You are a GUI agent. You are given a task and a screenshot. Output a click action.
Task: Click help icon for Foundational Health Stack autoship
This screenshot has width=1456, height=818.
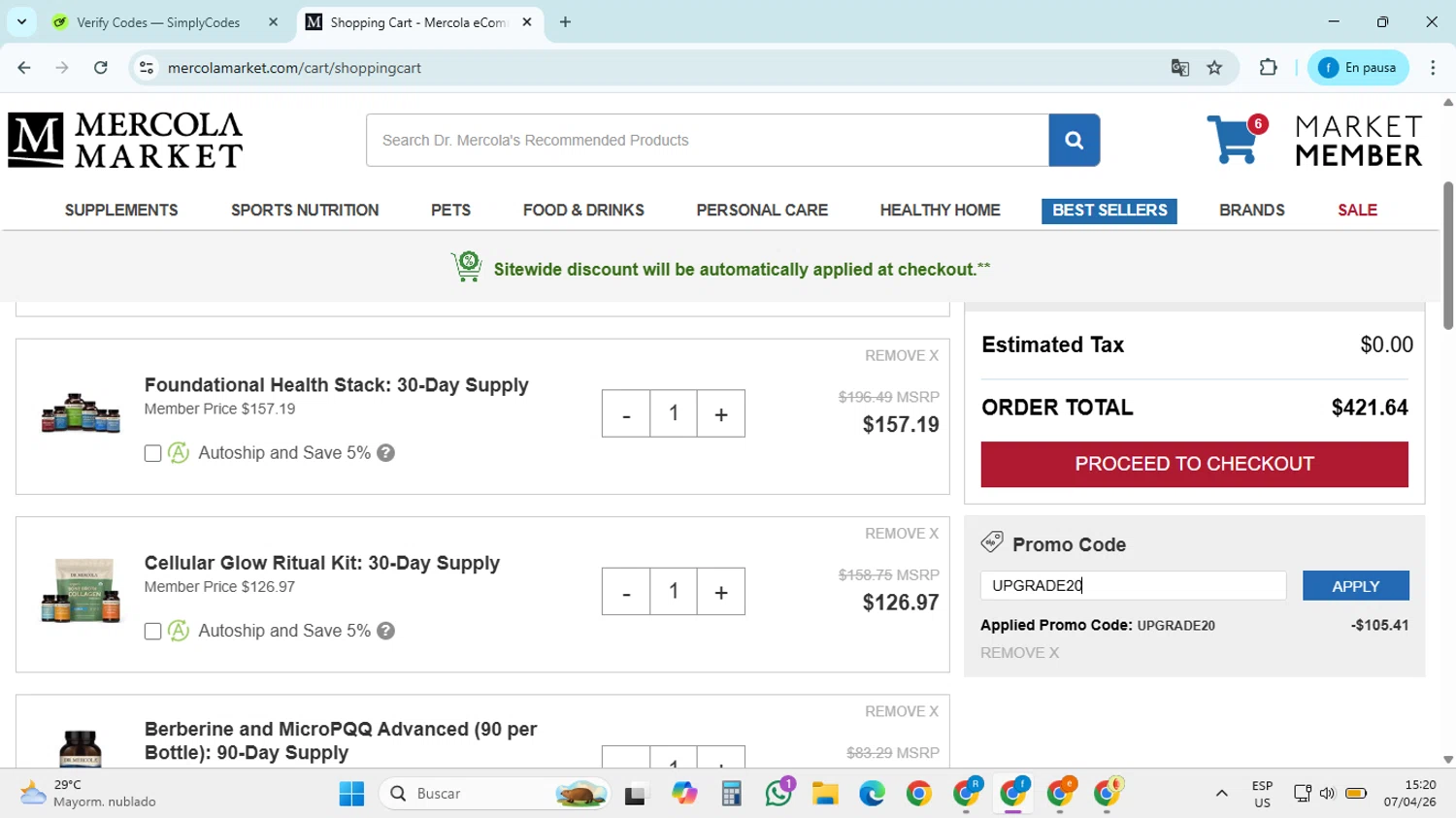pos(385,453)
